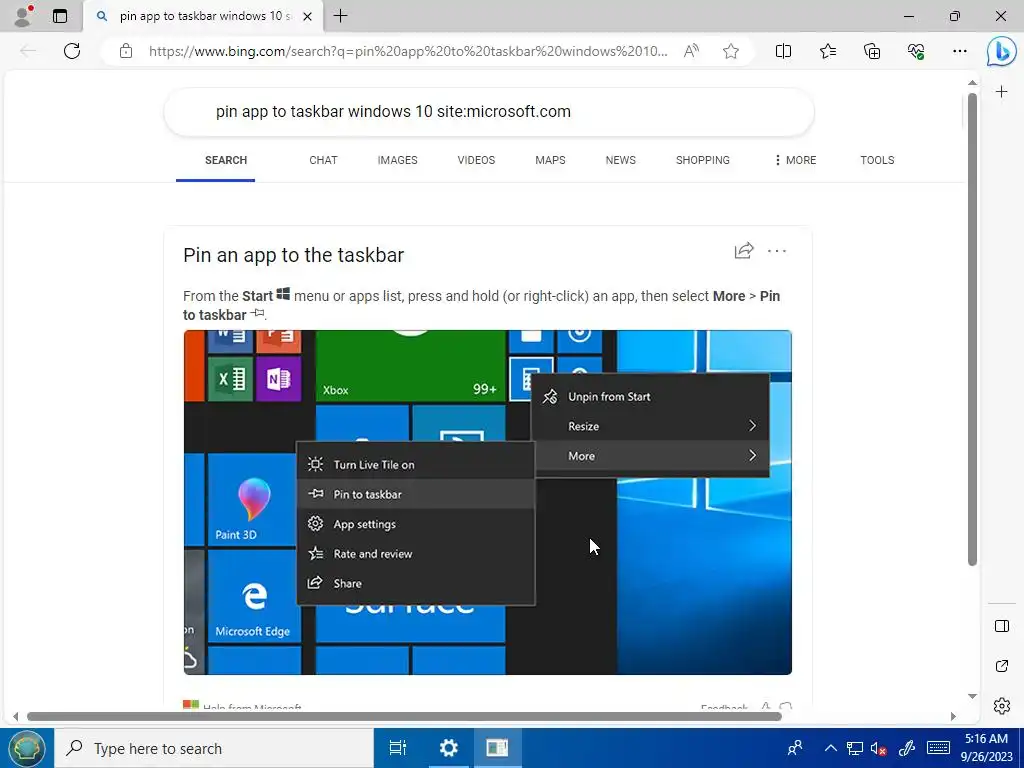Click the address bar URL

(408, 51)
